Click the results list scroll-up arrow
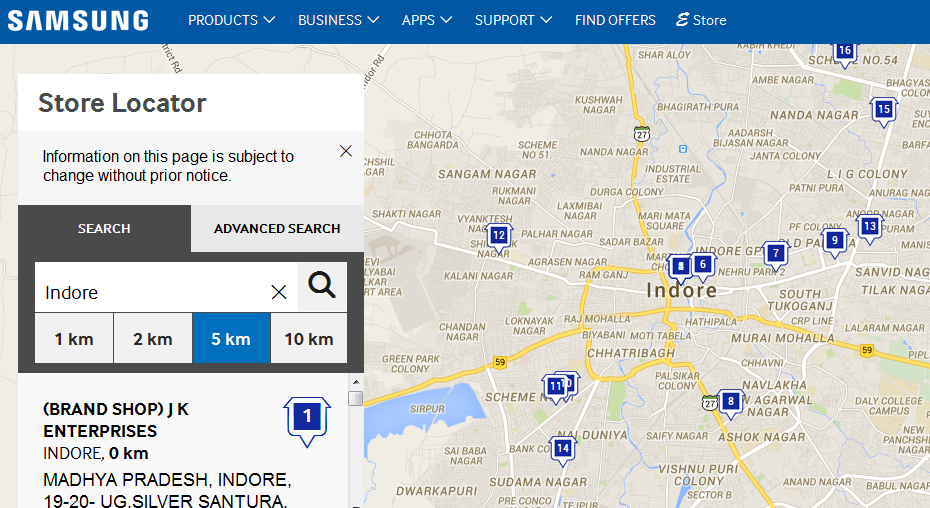This screenshot has height=508, width=930. click(356, 382)
